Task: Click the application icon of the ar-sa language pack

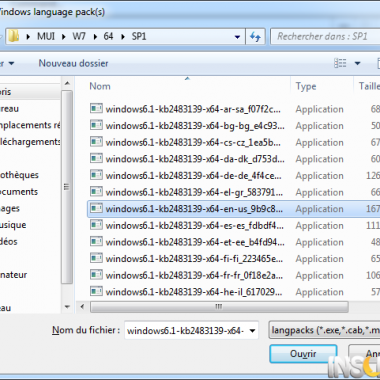Action: coord(96,108)
